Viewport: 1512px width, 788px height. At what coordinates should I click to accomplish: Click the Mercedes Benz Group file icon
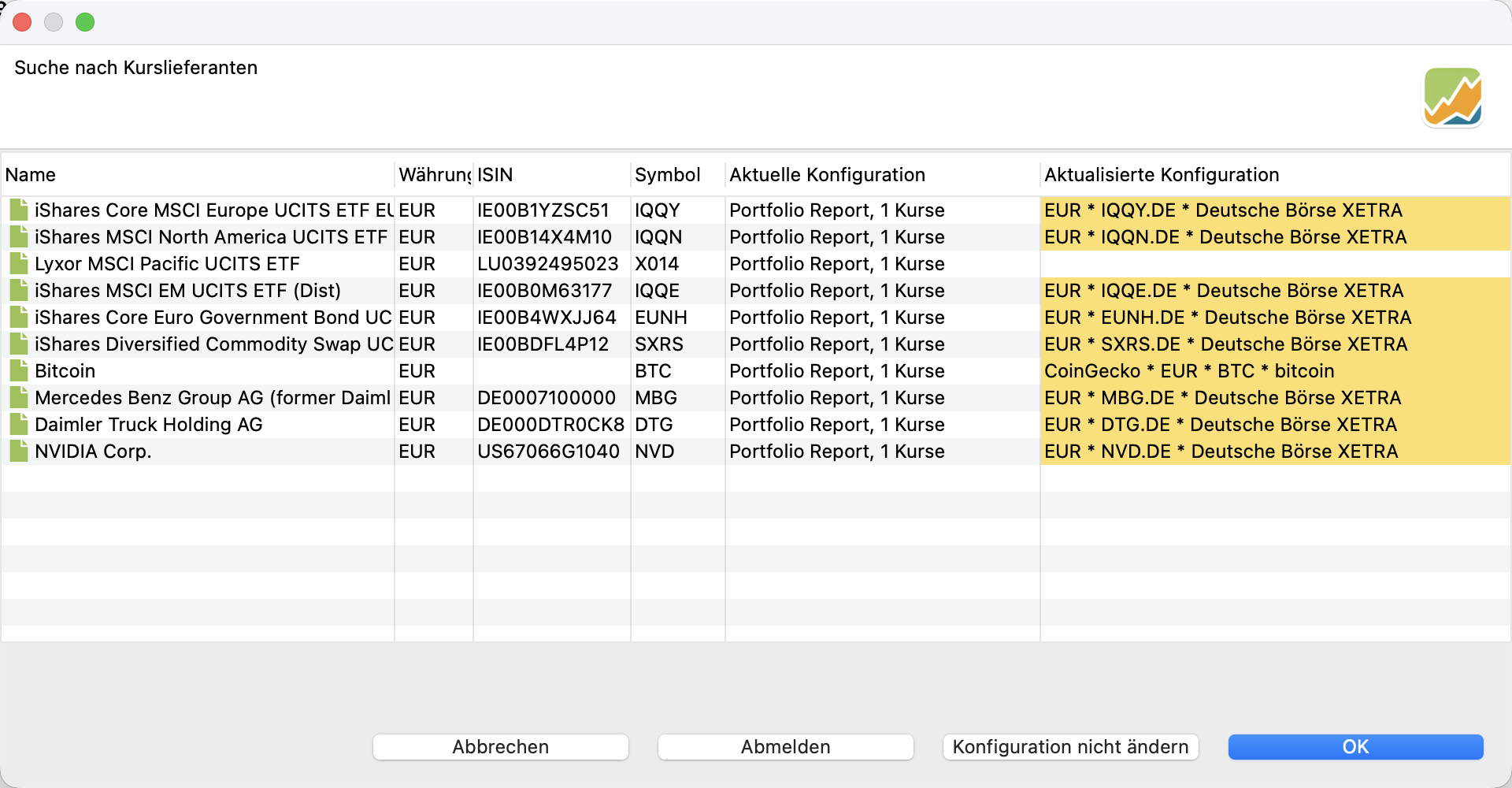coord(19,397)
